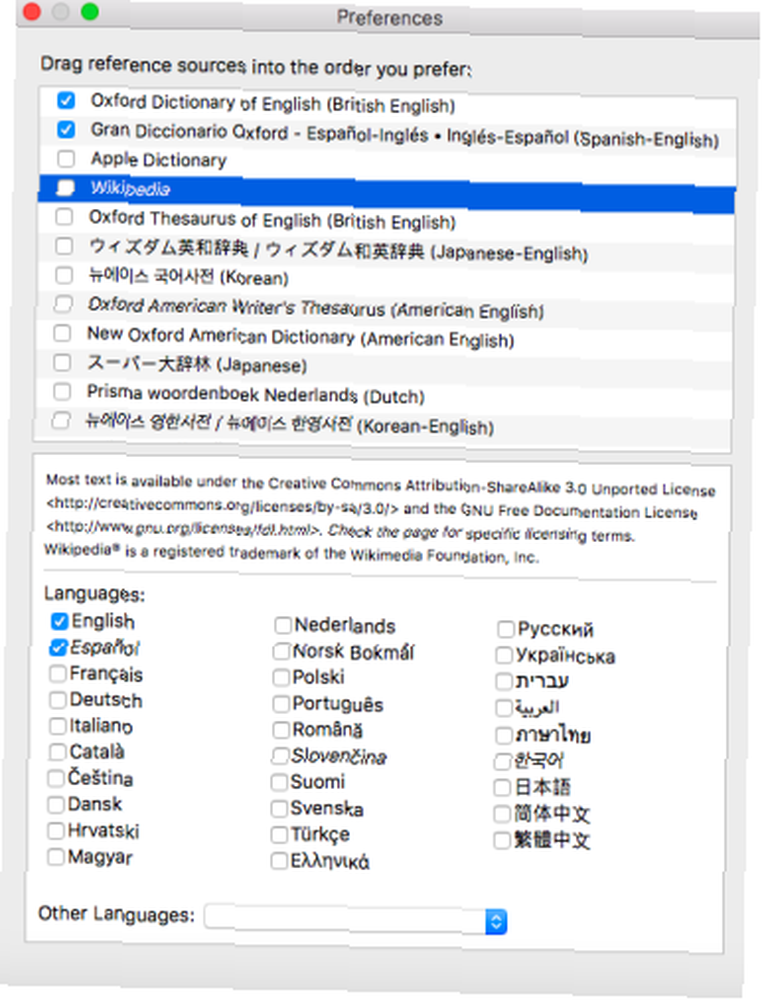Click the Other Languages combo field
This screenshot has width=762, height=1000.
tap(355, 919)
